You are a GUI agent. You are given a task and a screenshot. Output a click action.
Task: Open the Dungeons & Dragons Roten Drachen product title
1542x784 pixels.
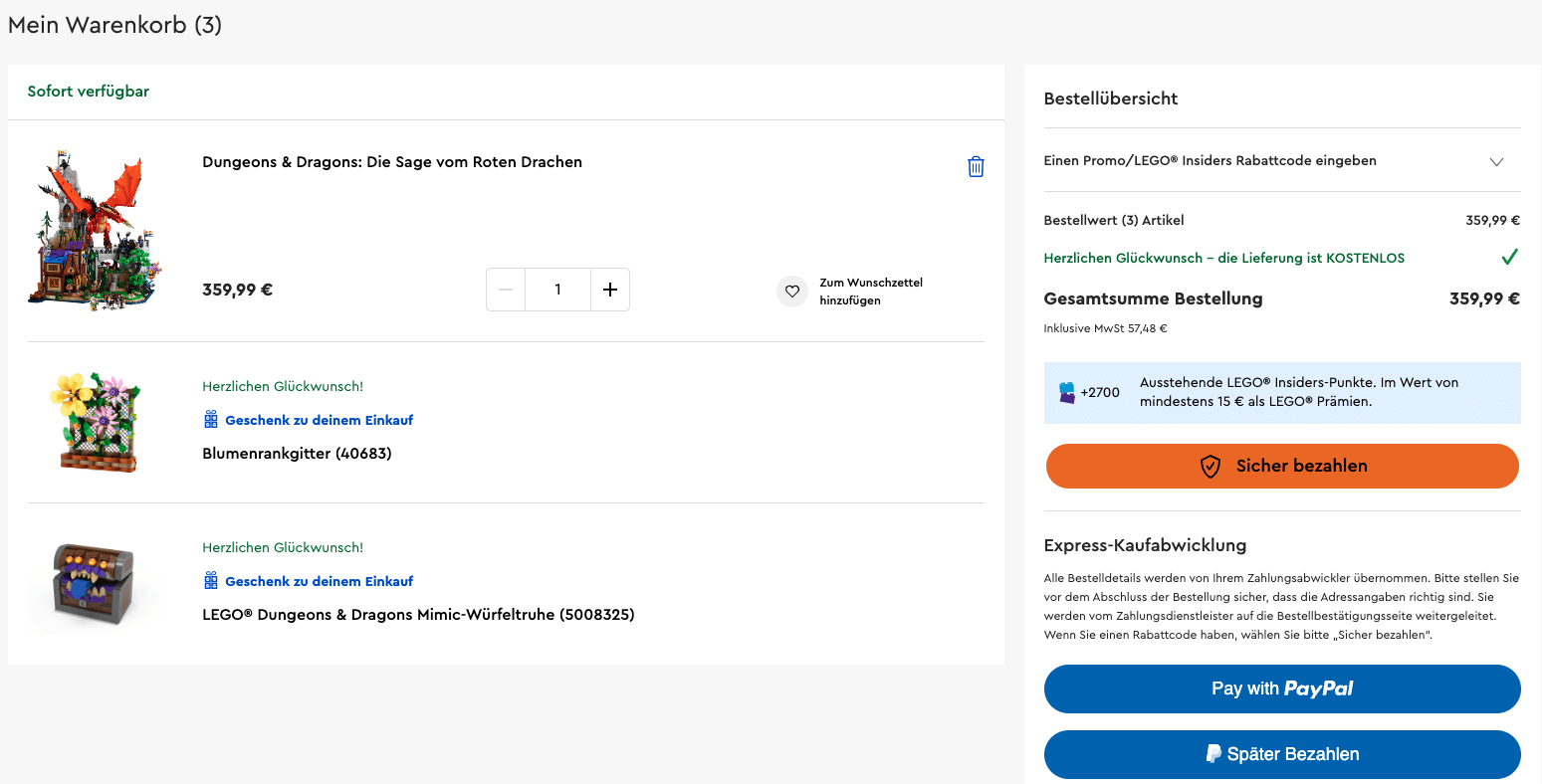(x=392, y=162)
